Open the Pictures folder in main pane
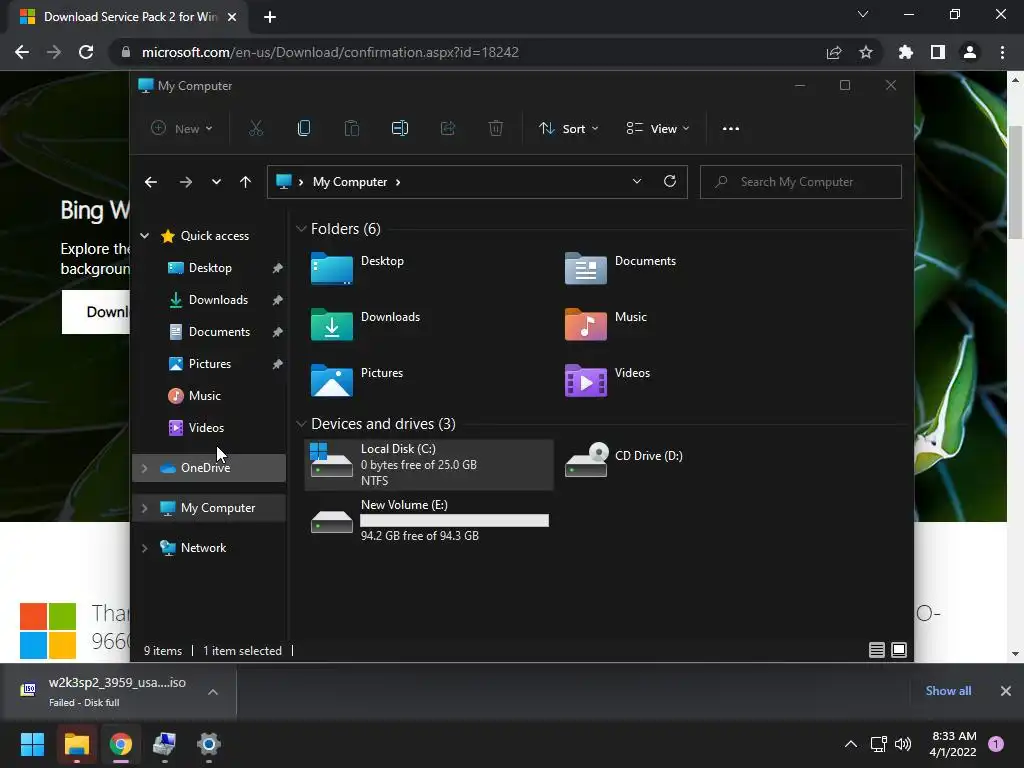 tap(357, 380)
